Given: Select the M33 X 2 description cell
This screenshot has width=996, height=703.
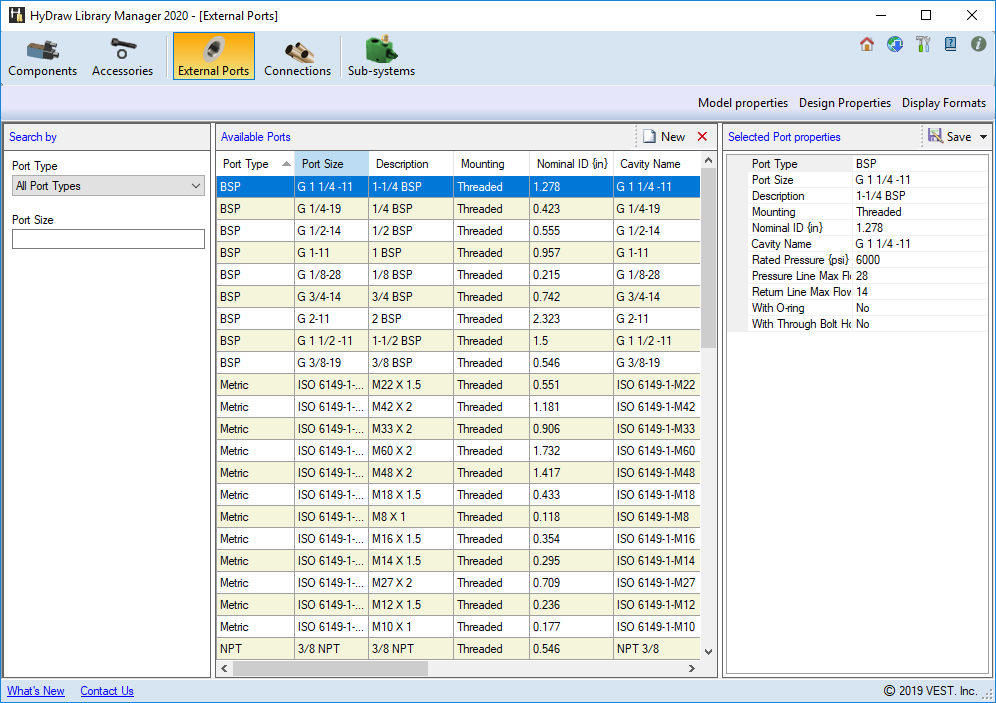Looking at the screenshot, I should click(411, 429).
